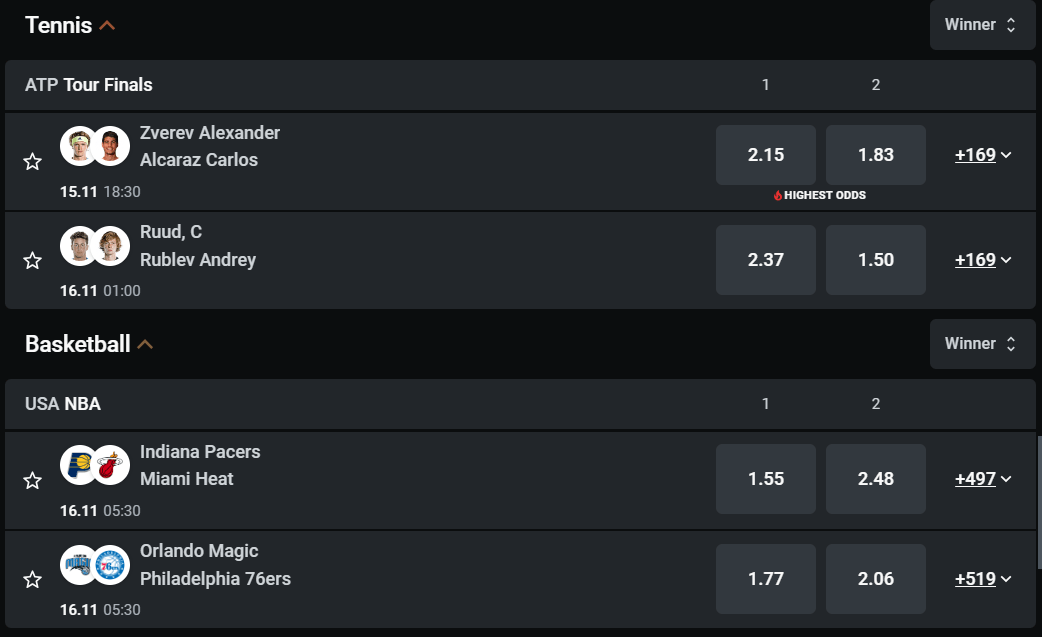Image resolution: width=1042 pixels, height=637 pixels.
Task: Click the Orlando Magic team logo
Action: (x=78, y=565)
